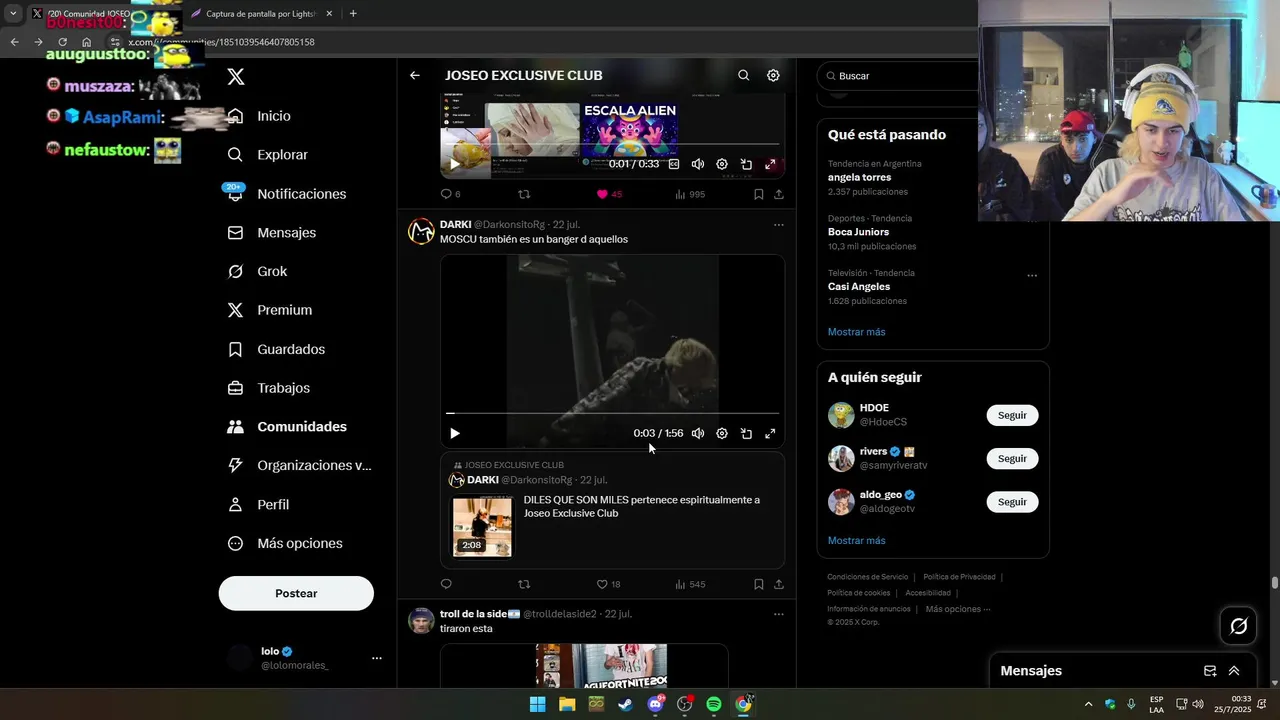The width and height of the screenshot is (1280, 720).
Task: Open more options on DARKI post
Action: click(x=778, y=225)
